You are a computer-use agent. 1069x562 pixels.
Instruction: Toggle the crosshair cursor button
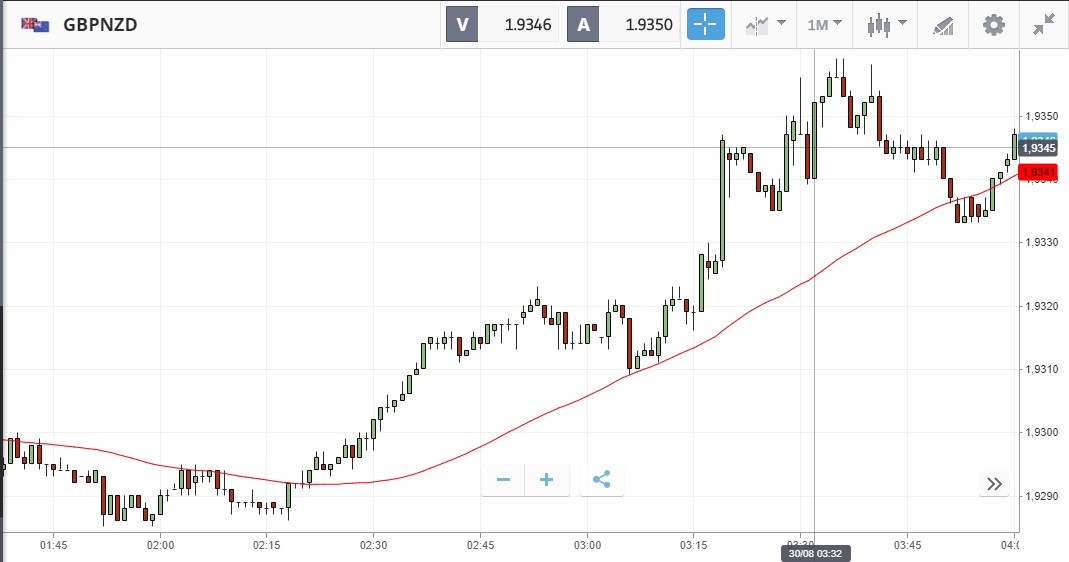click(706, 25)
